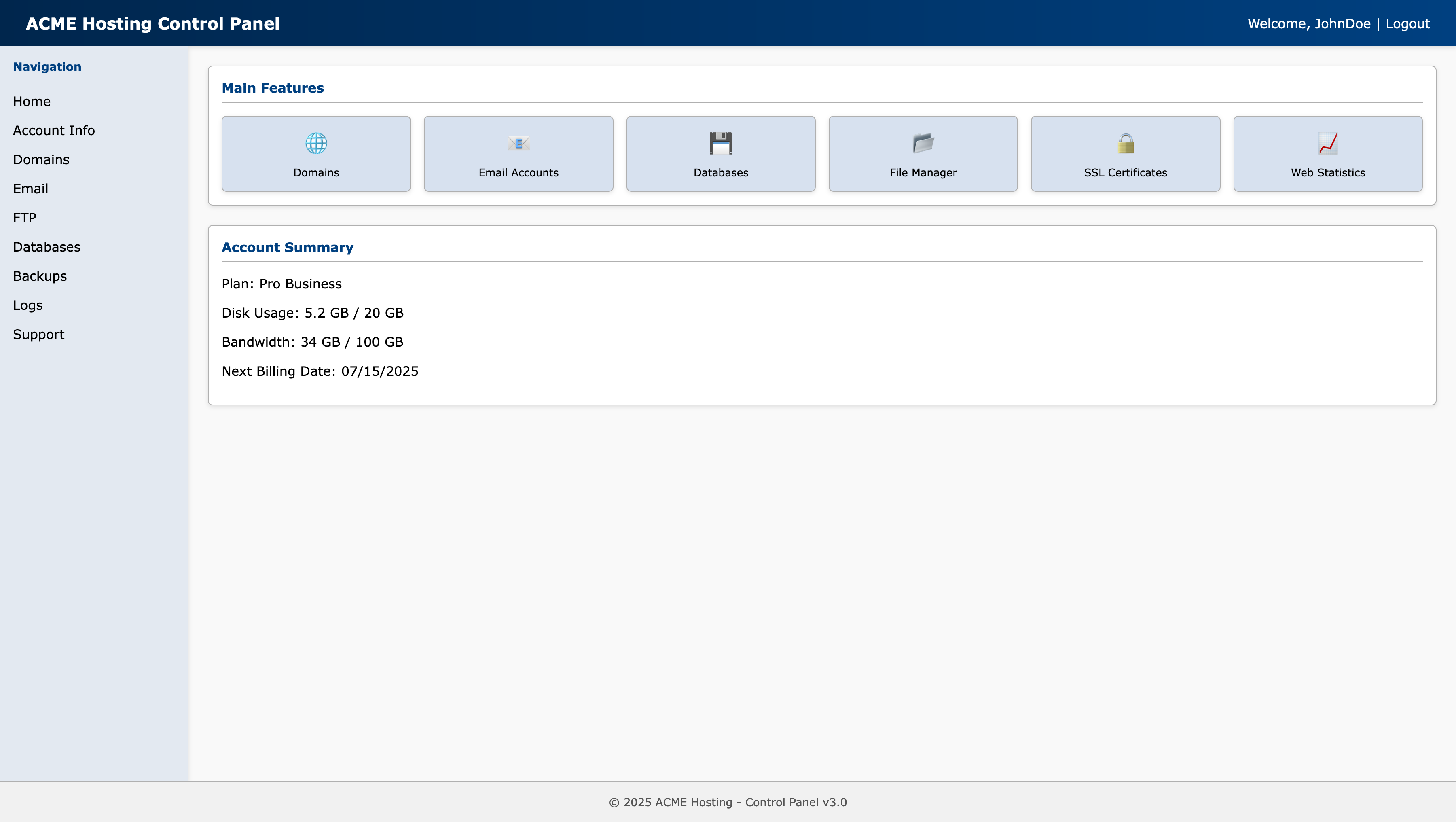Open Databases from the sidebar navigation

(x=47, y=247)
